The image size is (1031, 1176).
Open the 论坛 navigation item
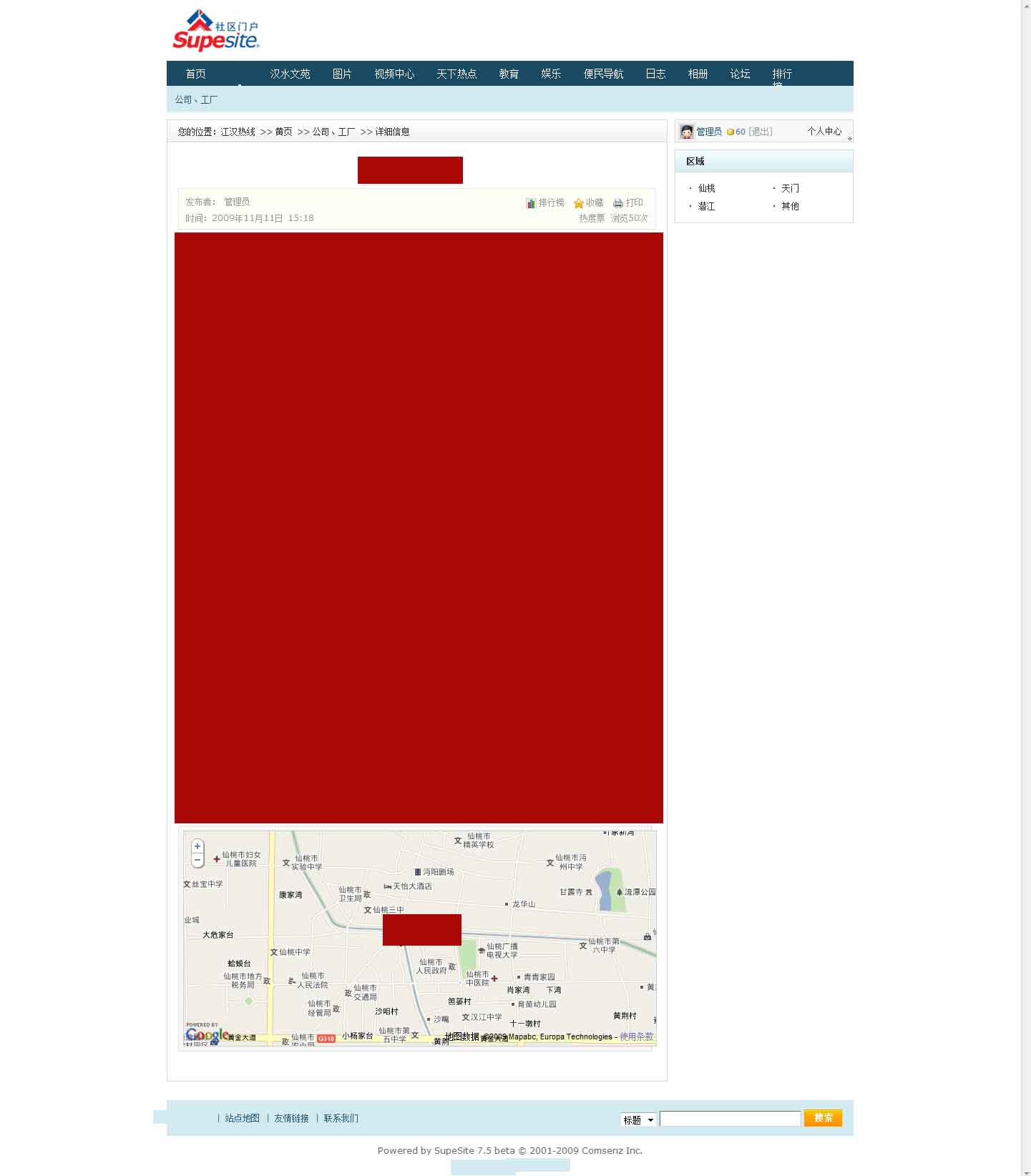coord(740,74)
